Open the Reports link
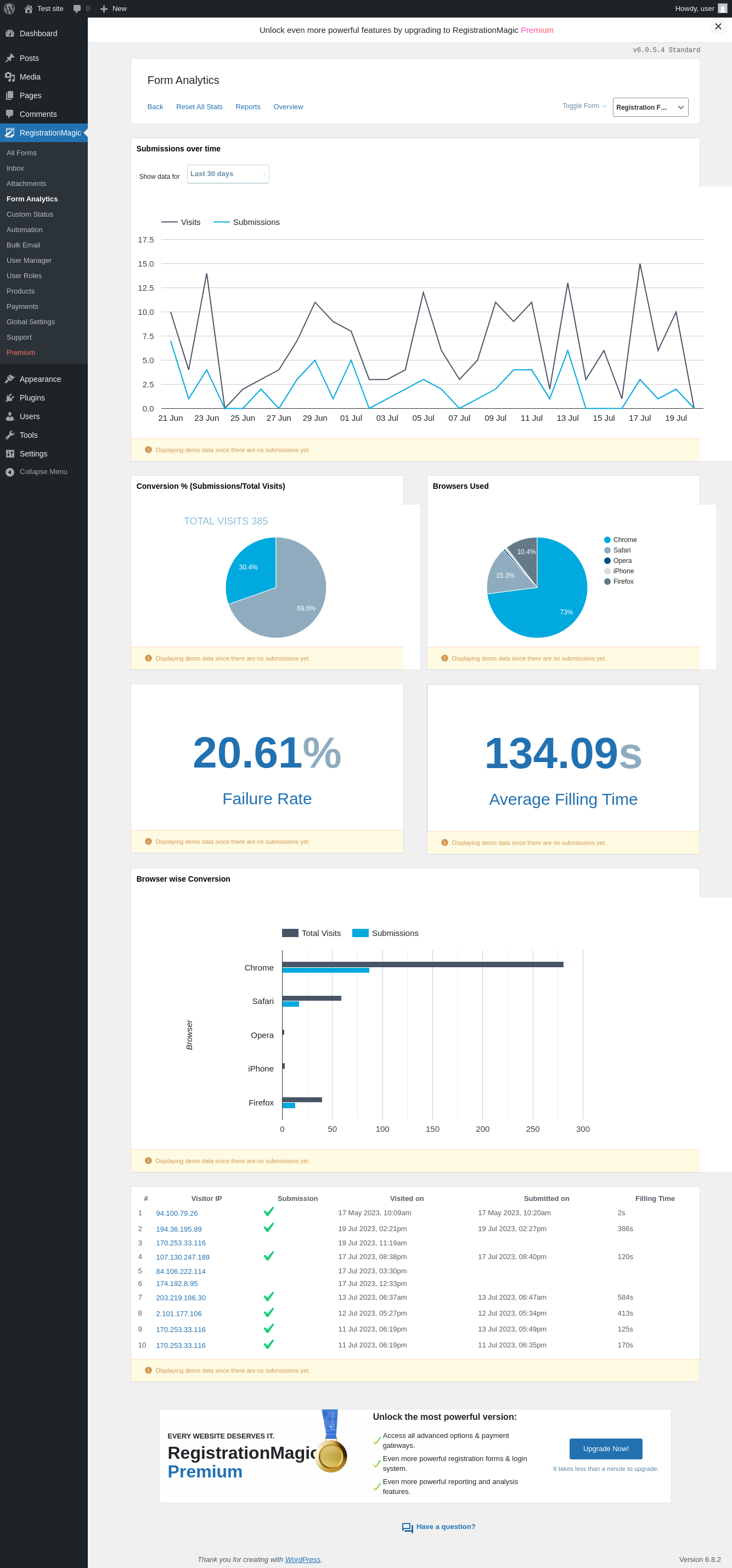Viewport: 732px width, 1568px height. pos(248,107)
